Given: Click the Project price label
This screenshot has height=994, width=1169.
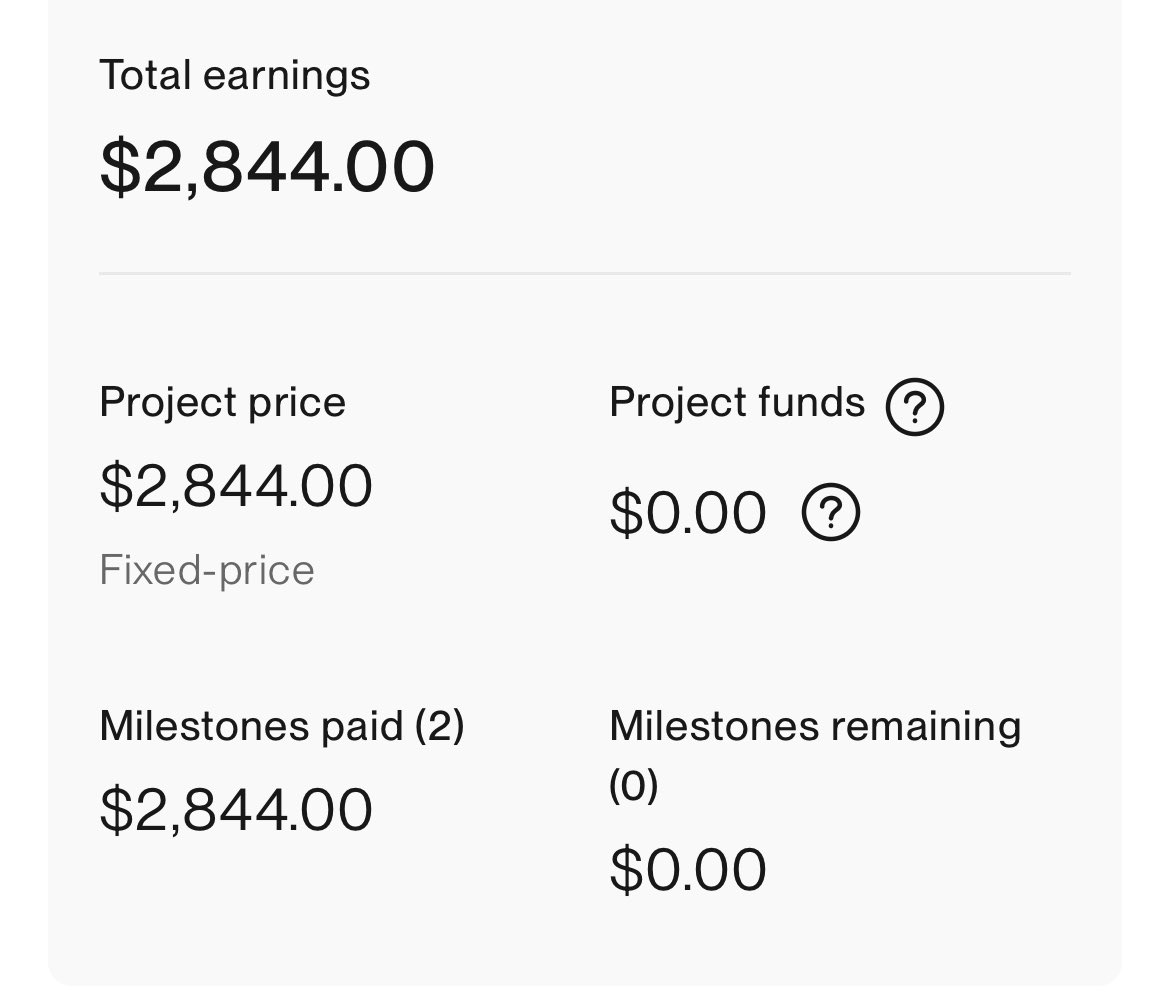Looking at the screenshot, I should tap(222, 403).
